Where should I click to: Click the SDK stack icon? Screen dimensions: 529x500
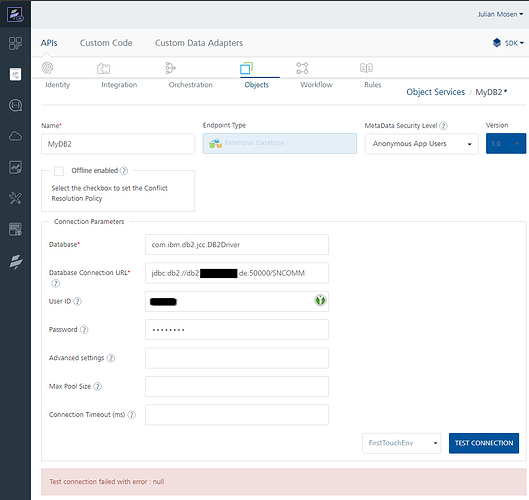(497, 43)
